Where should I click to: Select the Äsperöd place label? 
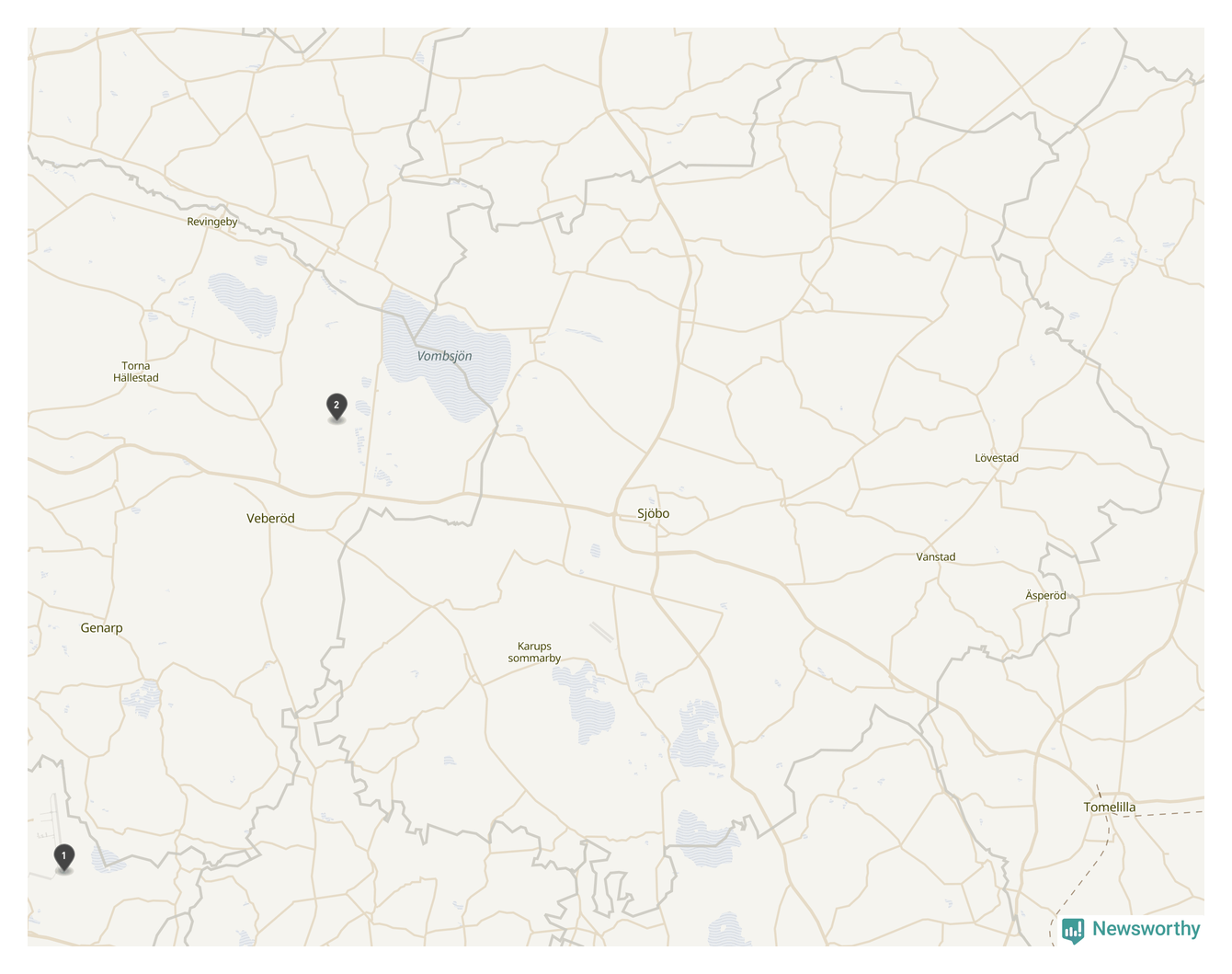click(x=1046, y=595)
